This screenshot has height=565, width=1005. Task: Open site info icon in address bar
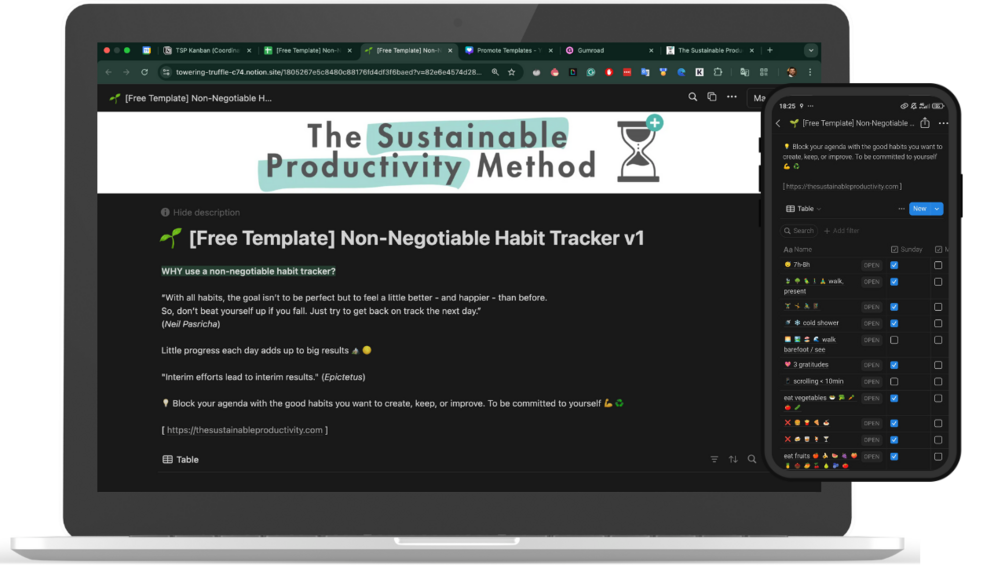[x=166, y=72]
